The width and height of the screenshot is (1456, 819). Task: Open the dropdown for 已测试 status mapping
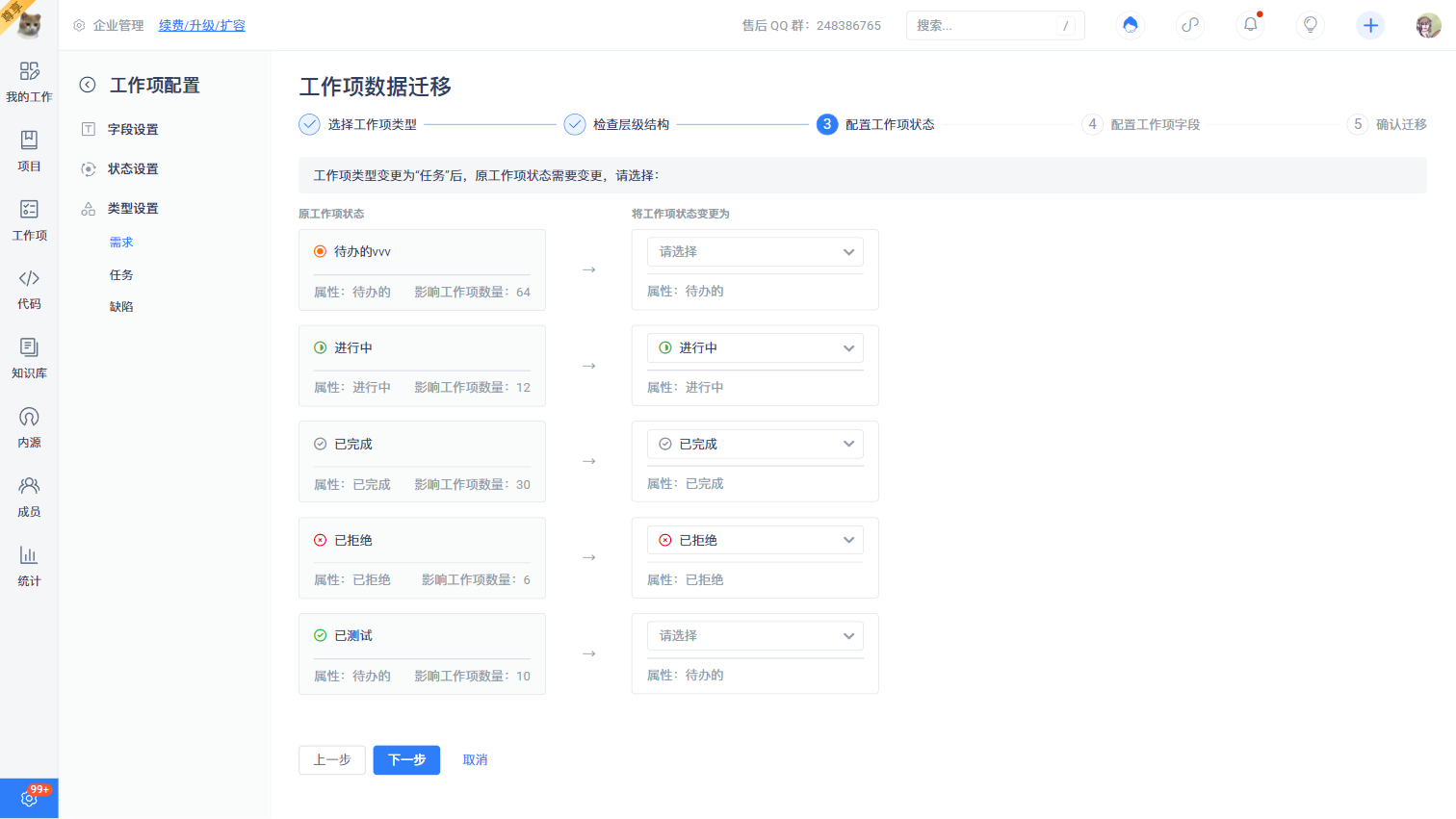(x=755, y=636)
